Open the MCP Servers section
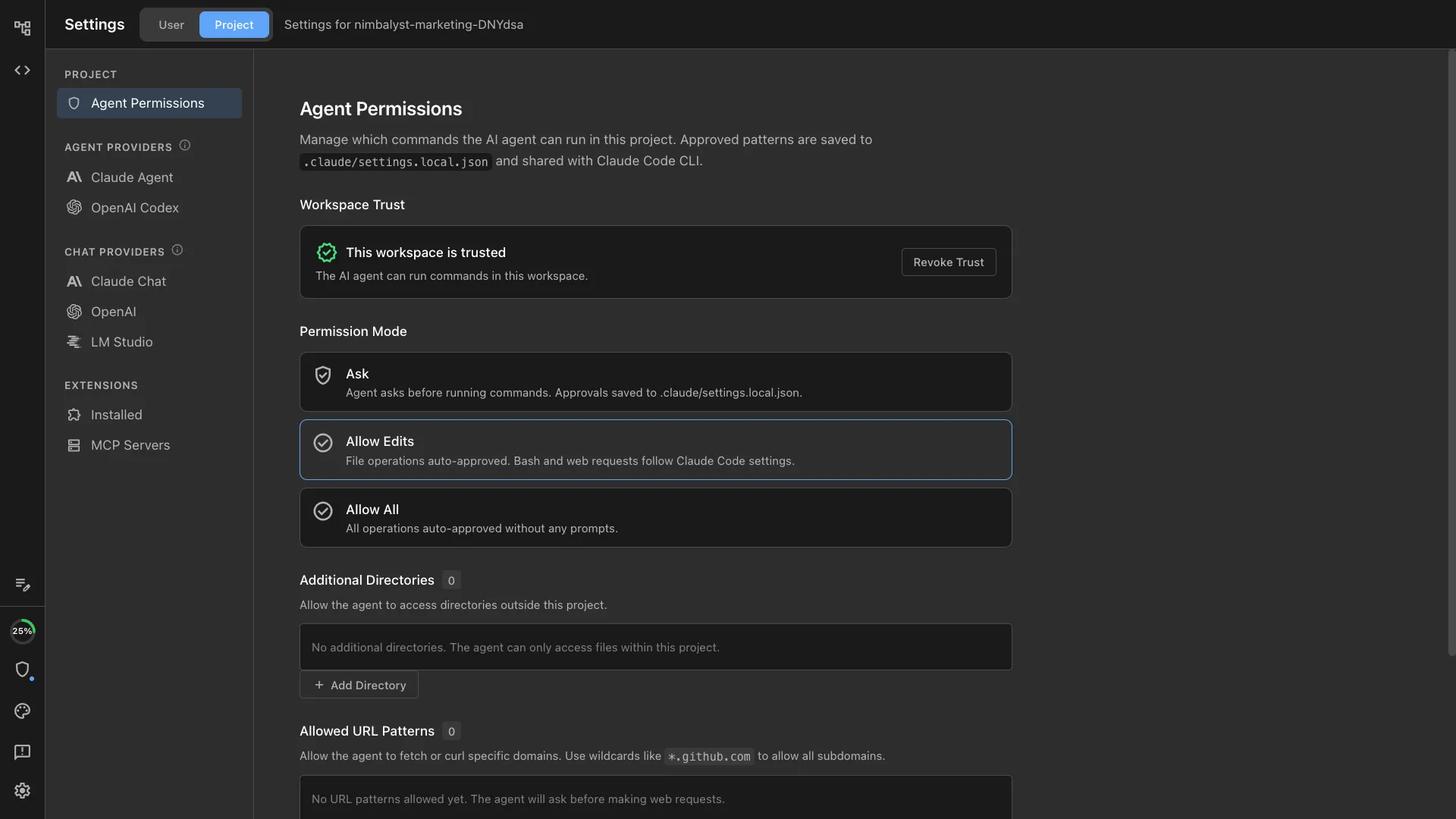 coord(130,445)
